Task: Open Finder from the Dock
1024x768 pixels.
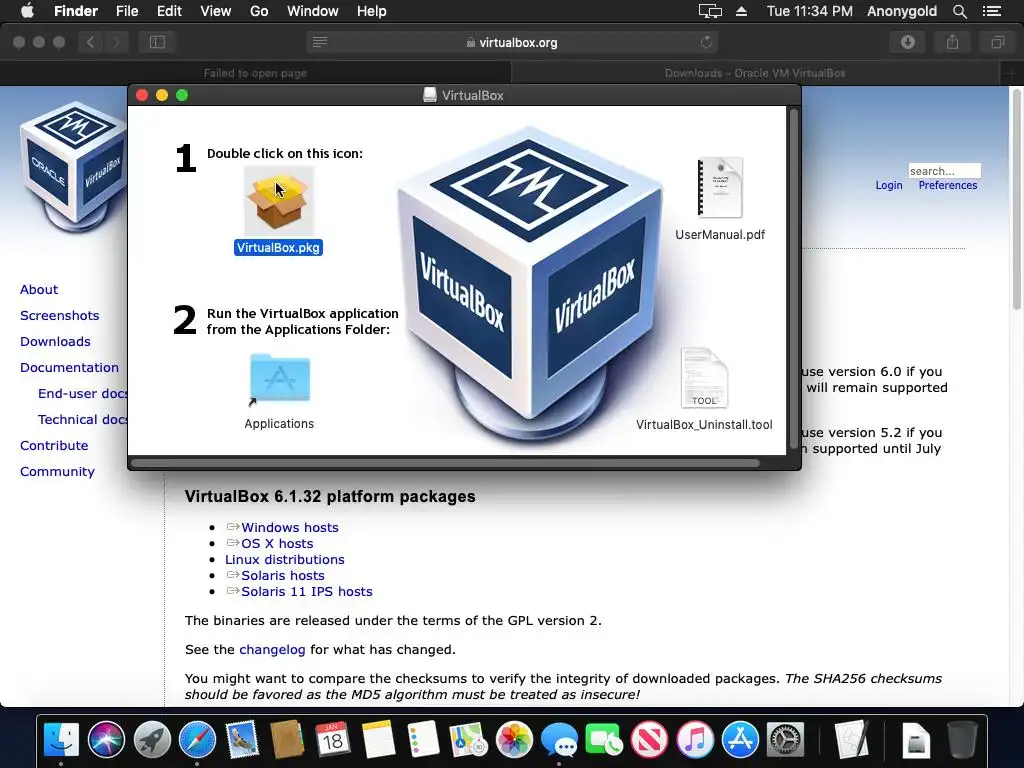Action: coord(61,739)
